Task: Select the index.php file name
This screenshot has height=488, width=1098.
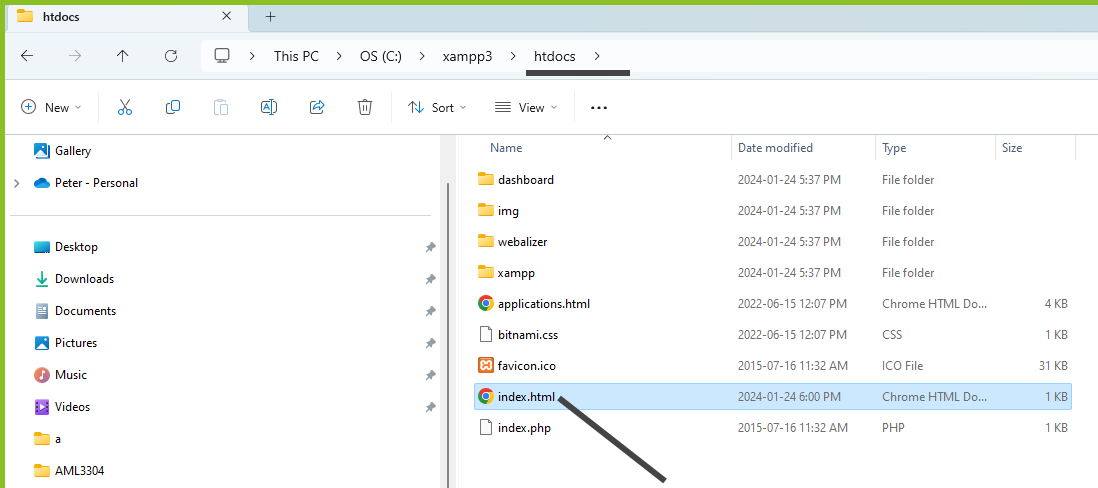Action: pyautogui.click(x=524, y=427)
